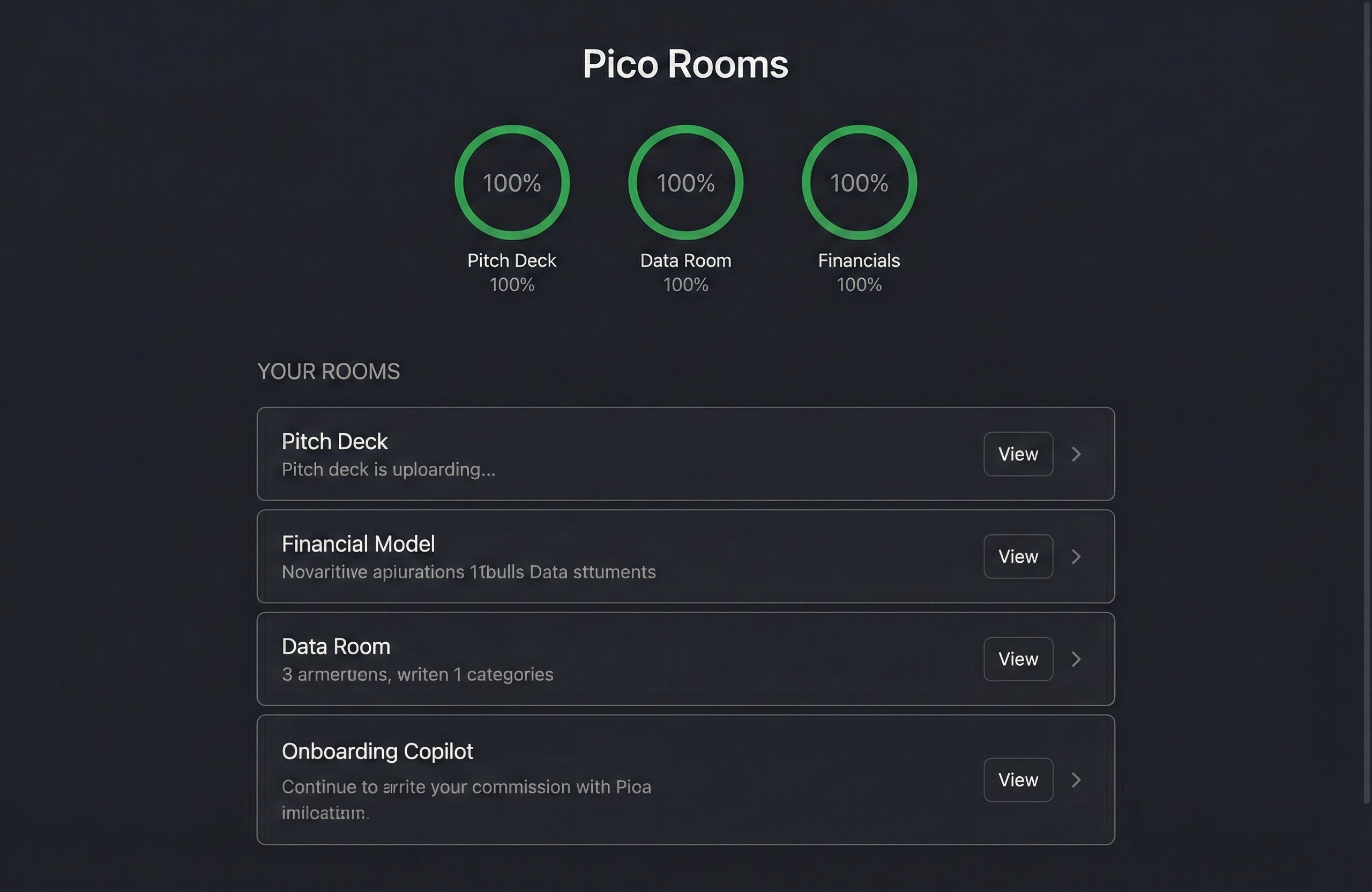This screenshot has width=1372, height=892.
Task: Open the Pitch Deck room with View
Action: (1017, 454)
